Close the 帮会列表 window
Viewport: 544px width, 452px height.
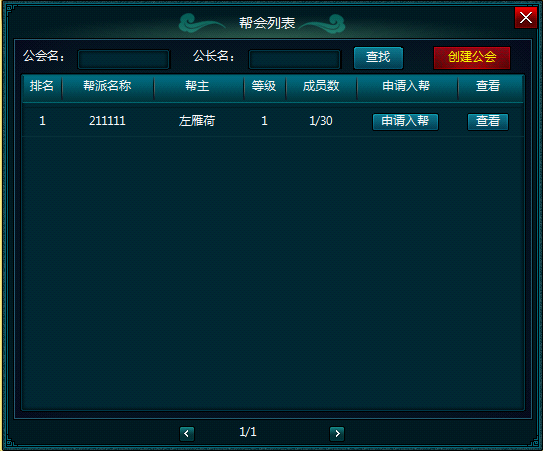pos(526,17)
